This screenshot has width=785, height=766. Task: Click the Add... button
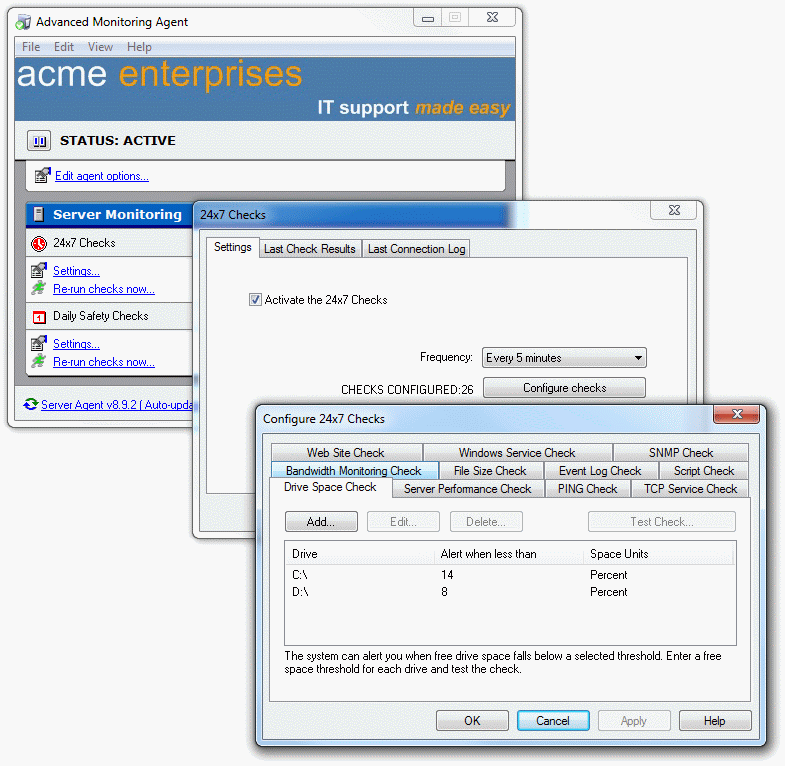(321, 522)
